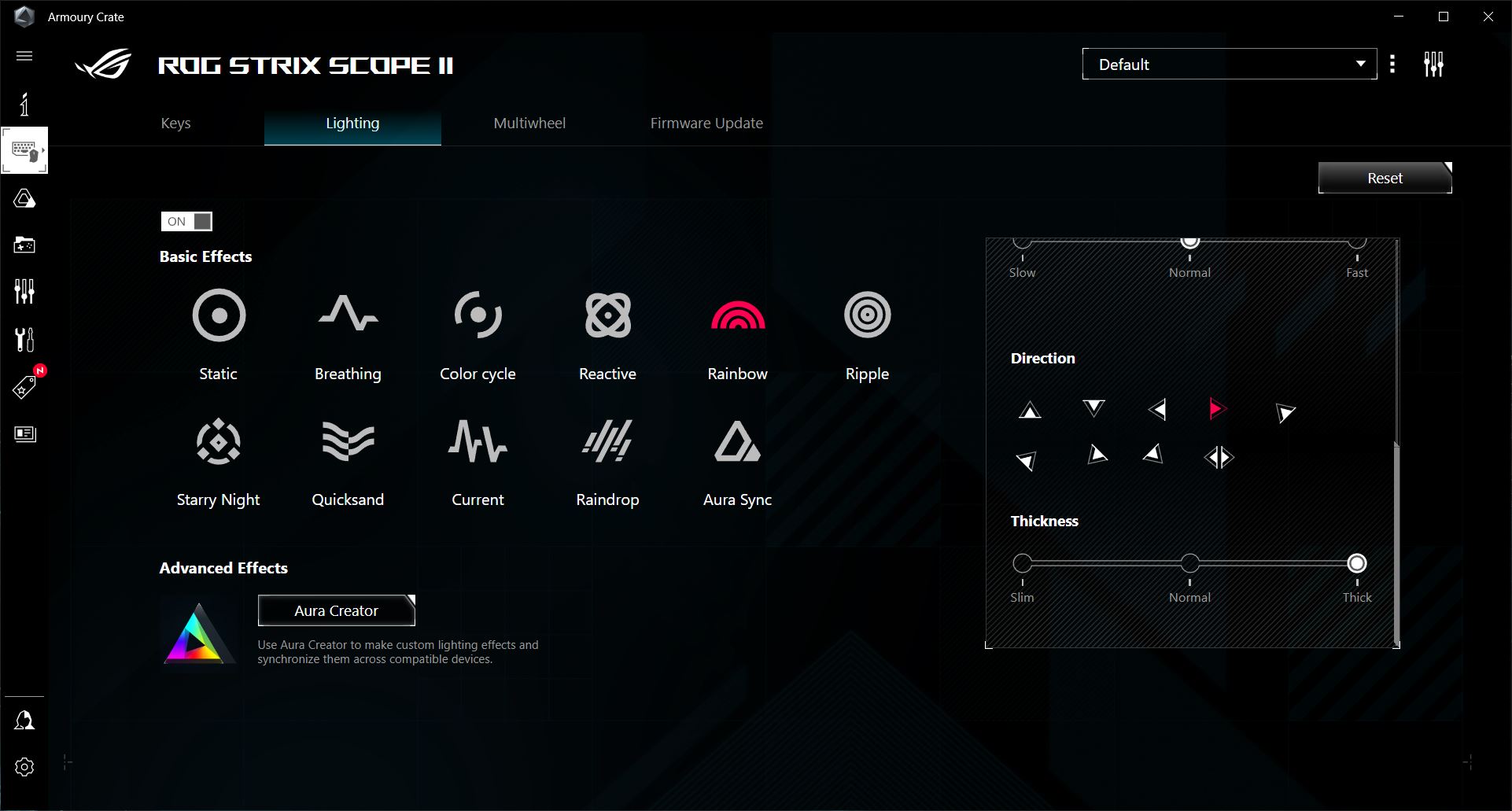Select the Color cycle lighting effect

click(x=478, y=335)
